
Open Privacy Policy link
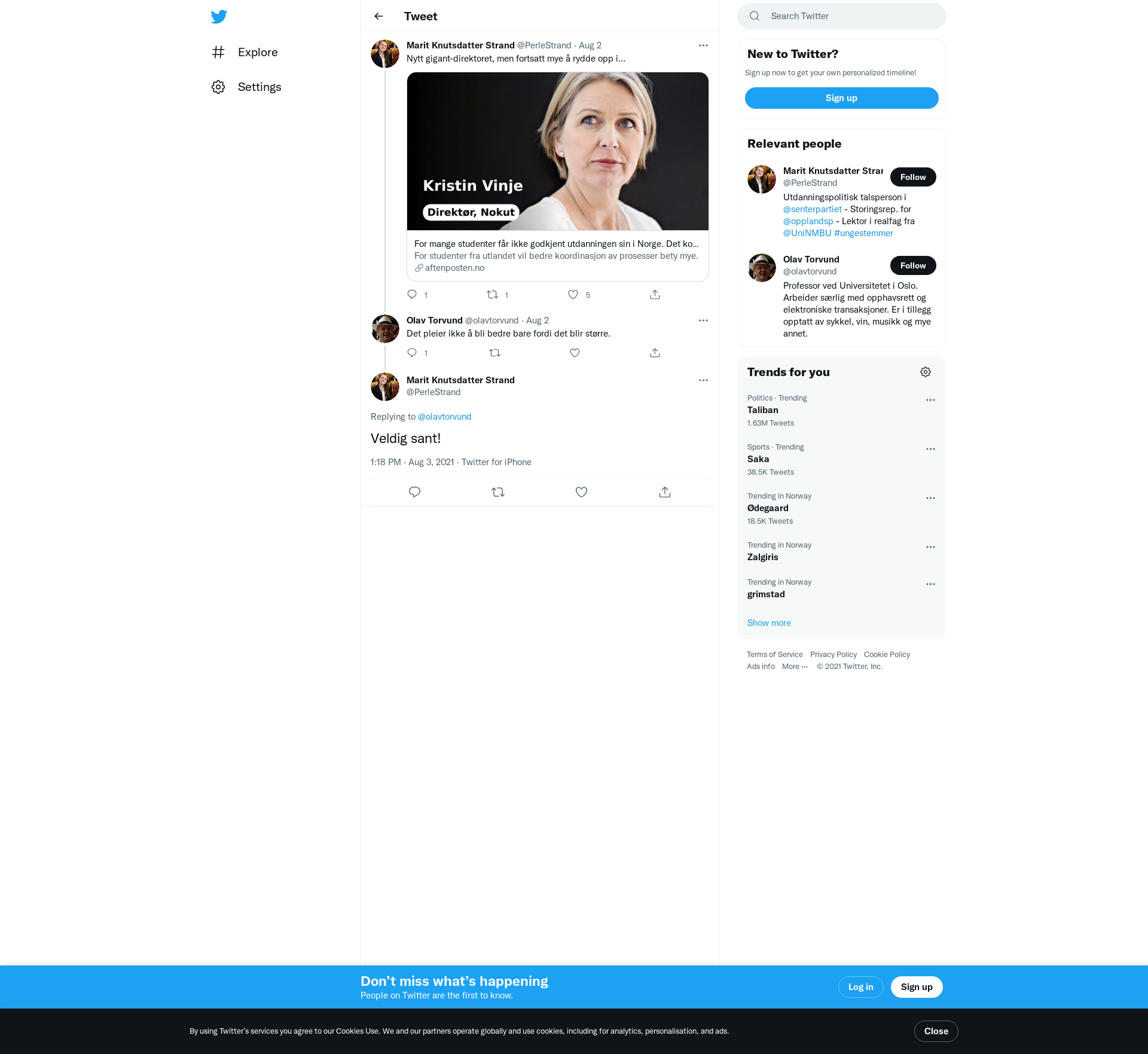(x=833, y=655)
